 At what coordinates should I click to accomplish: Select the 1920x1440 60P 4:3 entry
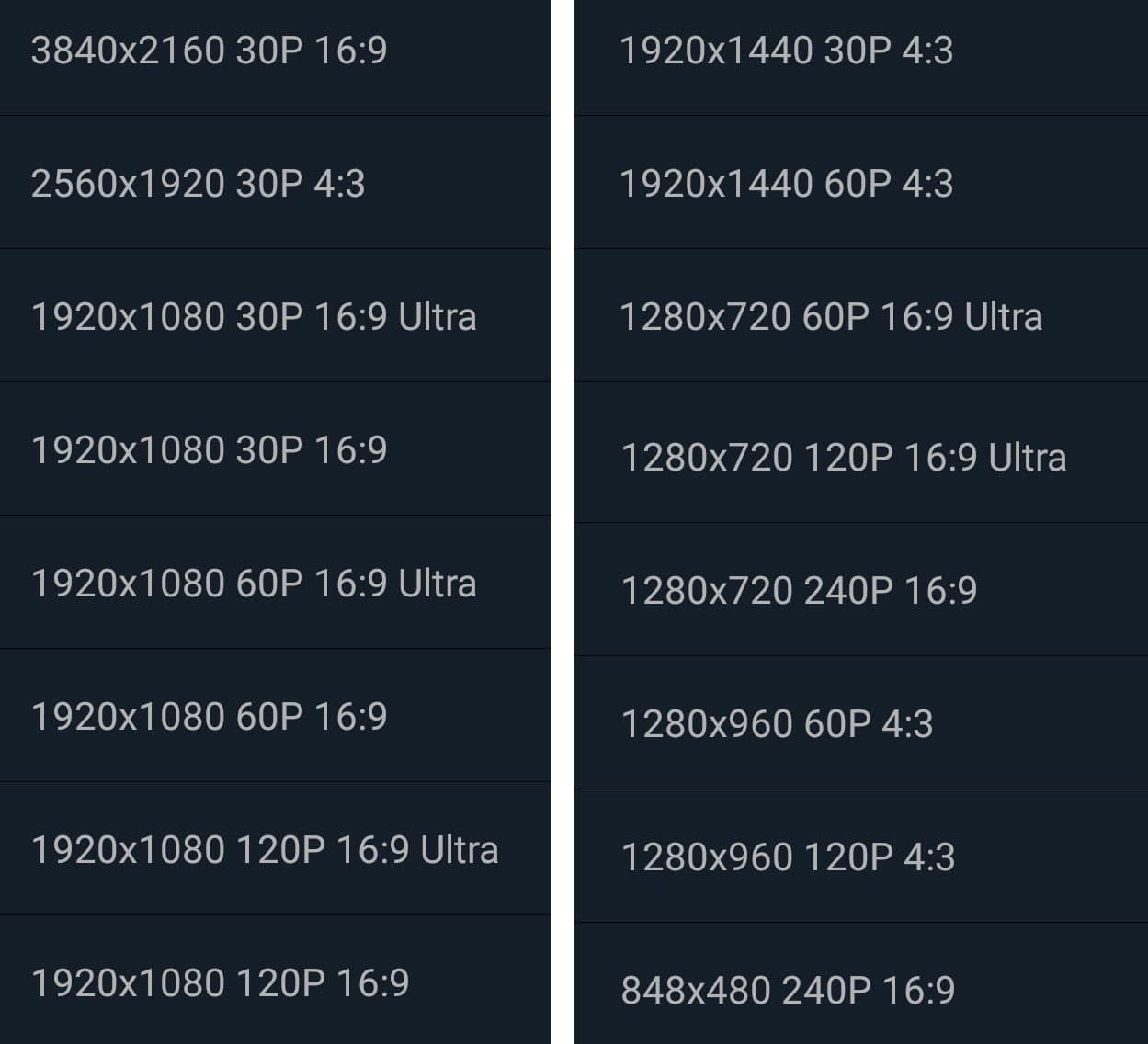coord(787,184)
